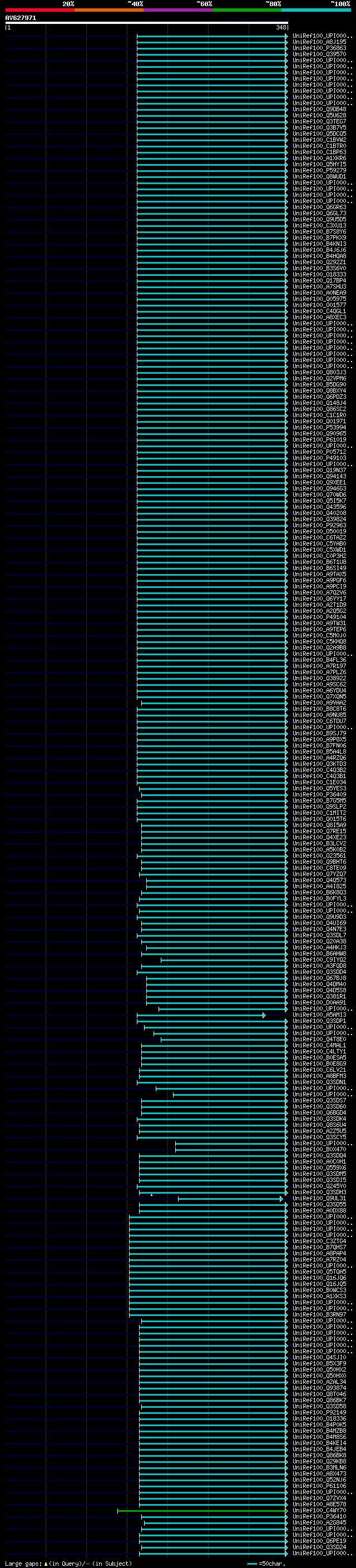Select hit label UniRef100_B7PKX9
356x1568 pixels.
click(x=319, y=238)
